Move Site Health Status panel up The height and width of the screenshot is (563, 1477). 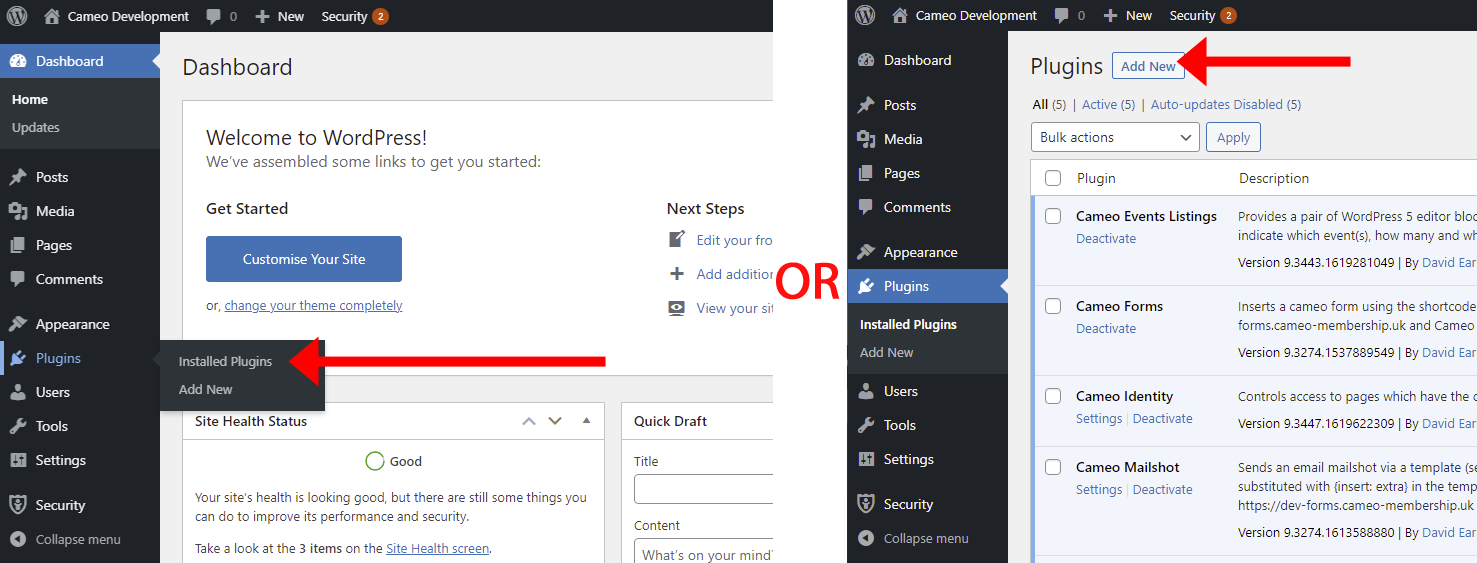pyautogui.click(x=529, y=421)
